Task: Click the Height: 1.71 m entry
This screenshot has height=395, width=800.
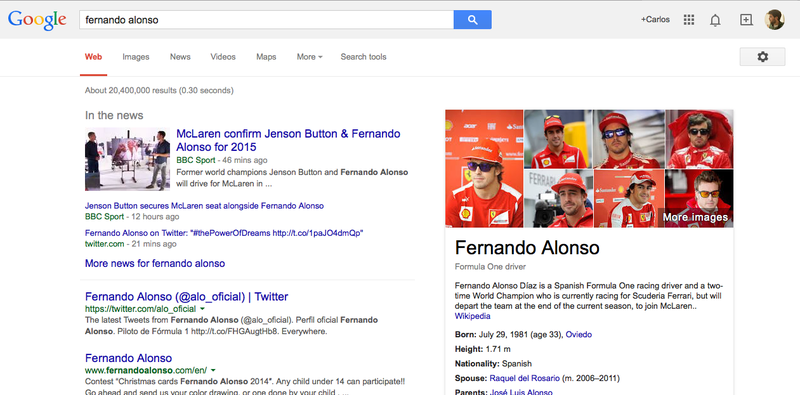Action: (483, 350)
